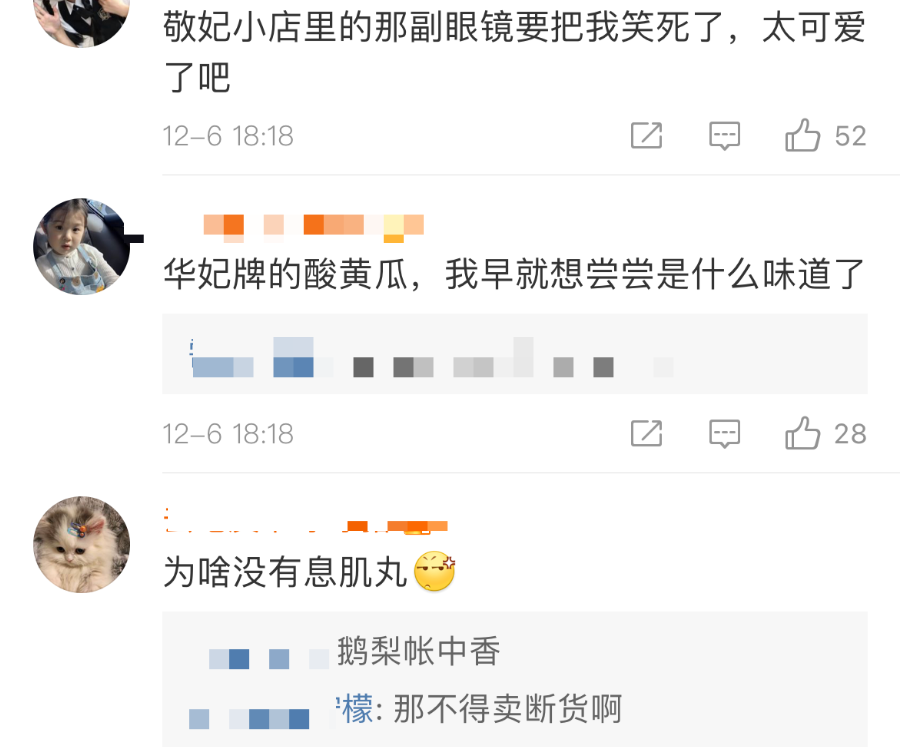Tap the 那不得卖断货啊 reply
Image resolution: width=900 pixels, height=747 pixels.
507,709
